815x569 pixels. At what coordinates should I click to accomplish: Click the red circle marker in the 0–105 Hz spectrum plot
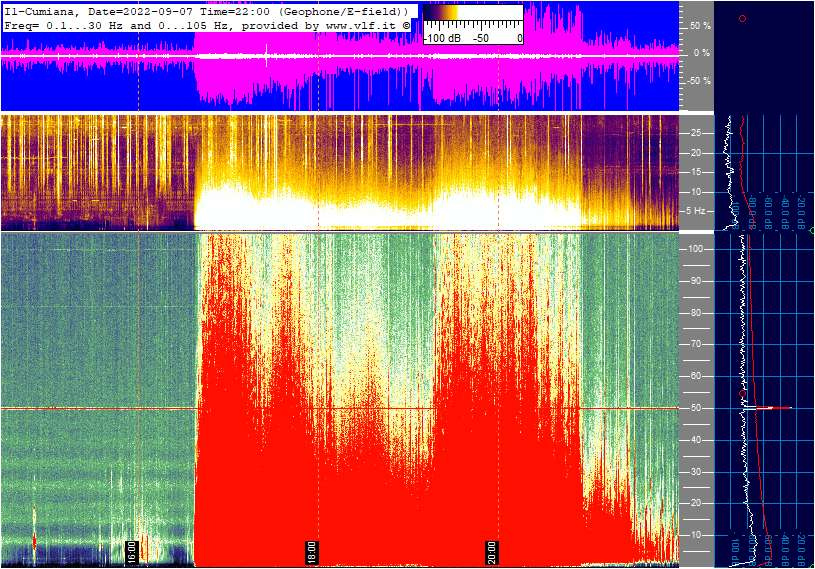tap(742, 394)
